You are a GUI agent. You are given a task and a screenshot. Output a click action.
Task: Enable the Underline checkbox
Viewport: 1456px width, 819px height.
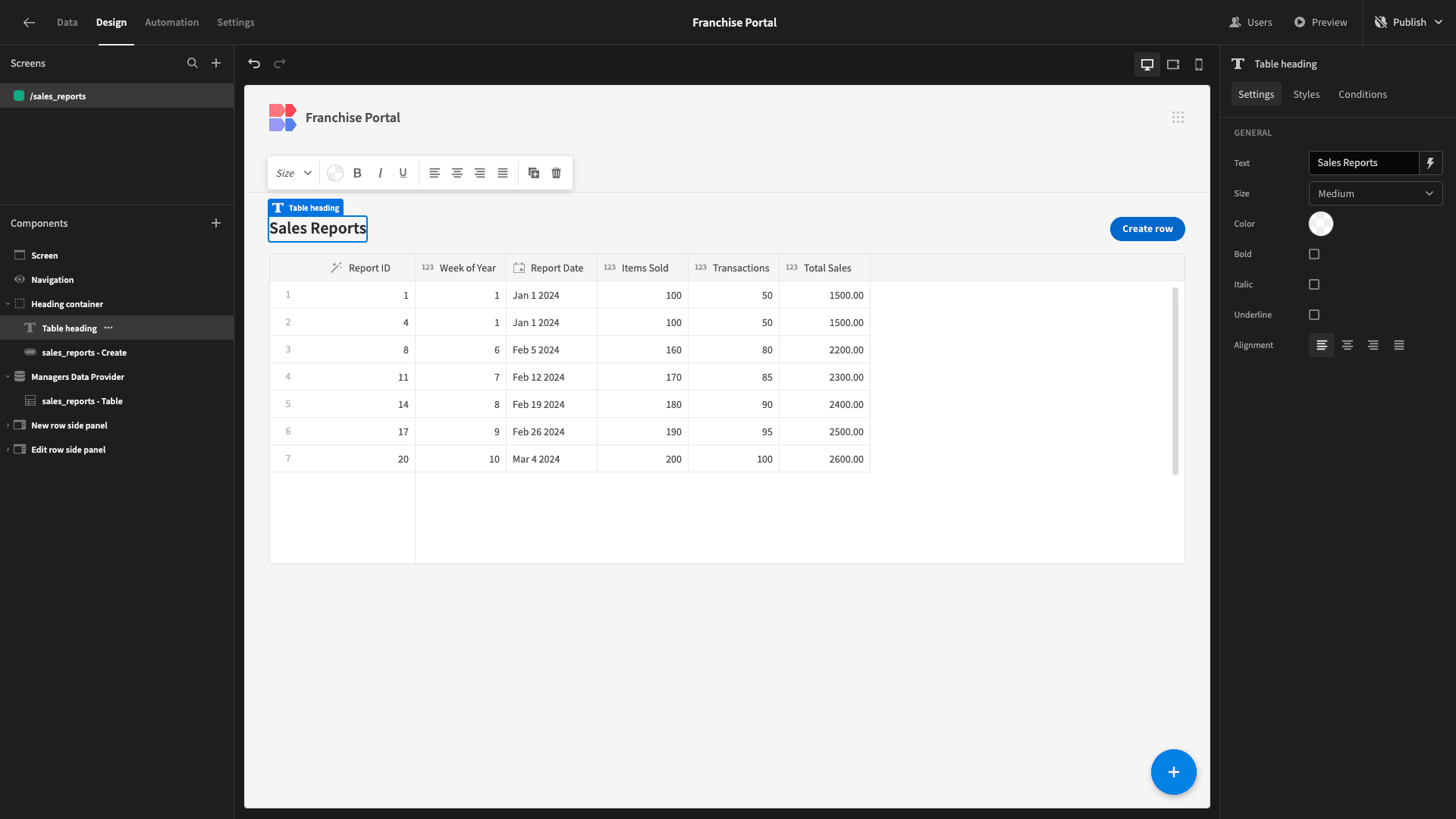click(1314, 315)
